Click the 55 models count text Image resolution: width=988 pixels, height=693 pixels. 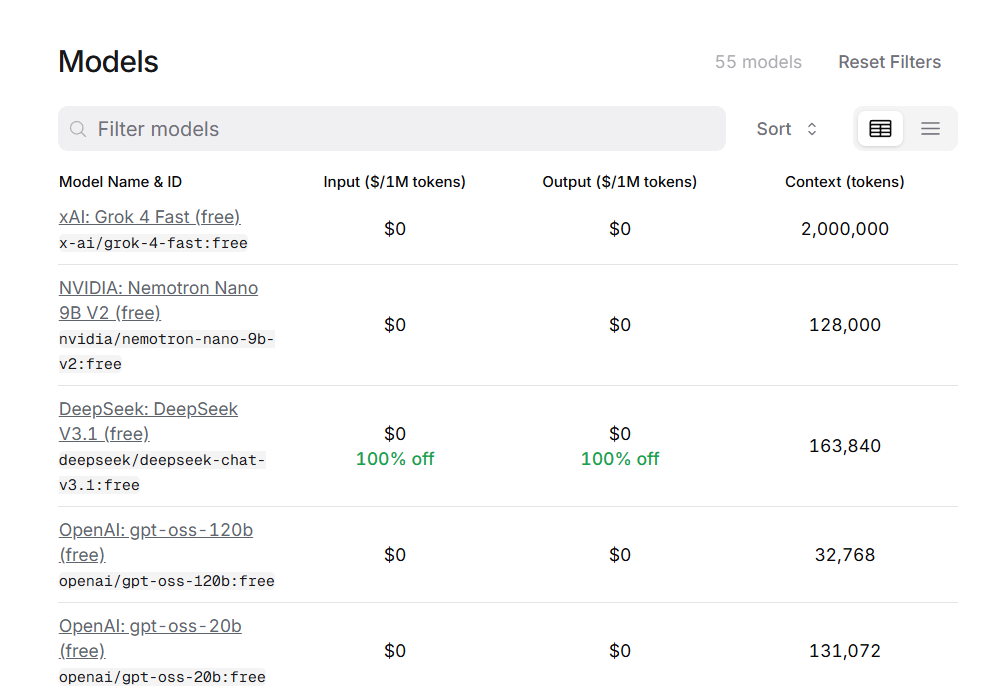758,62
